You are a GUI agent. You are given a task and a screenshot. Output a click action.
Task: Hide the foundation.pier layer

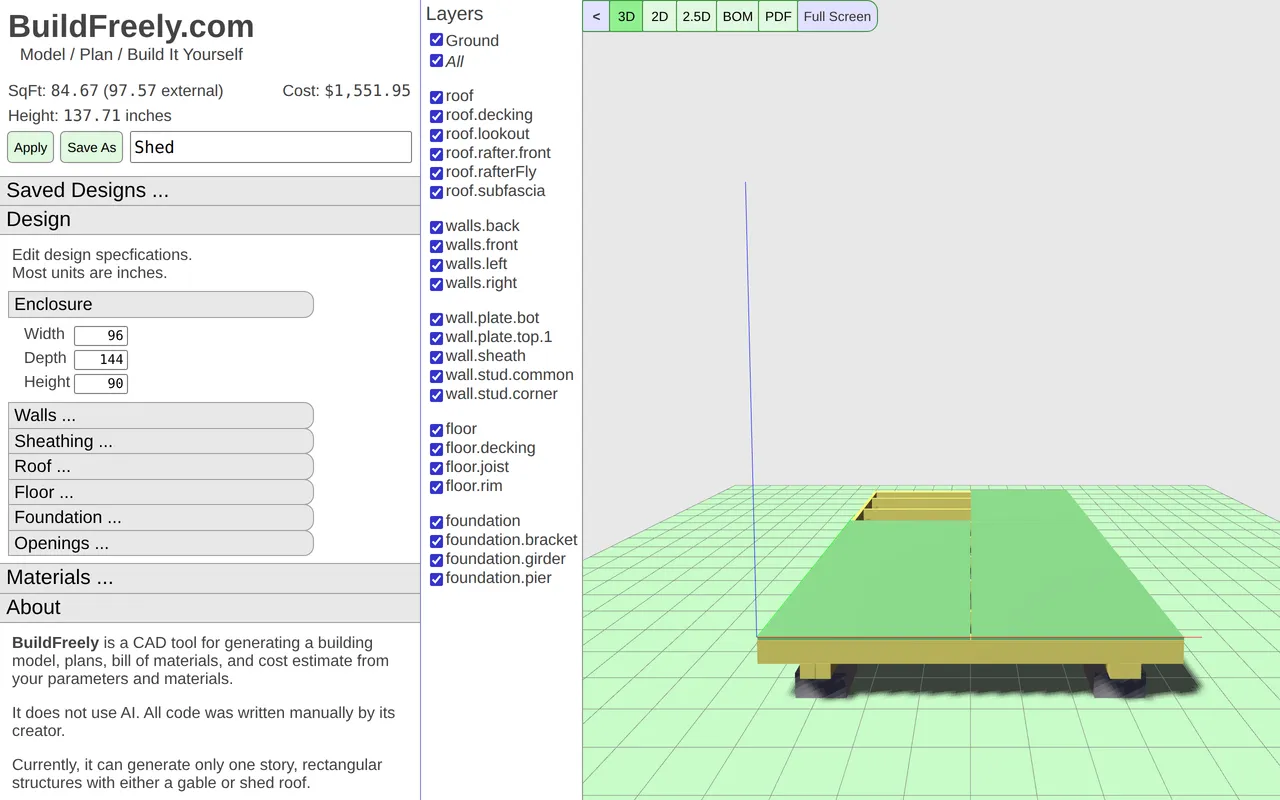click(436, 579)
